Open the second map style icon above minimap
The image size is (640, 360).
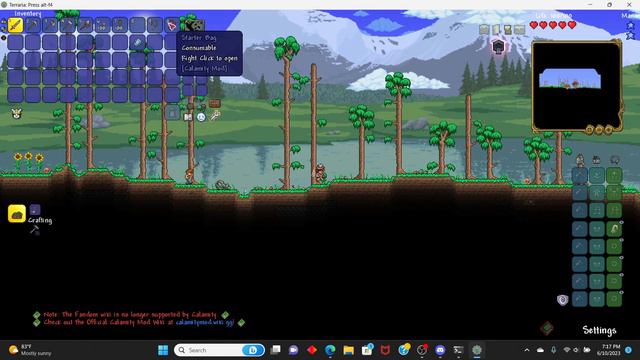click(x=496, y=29)
